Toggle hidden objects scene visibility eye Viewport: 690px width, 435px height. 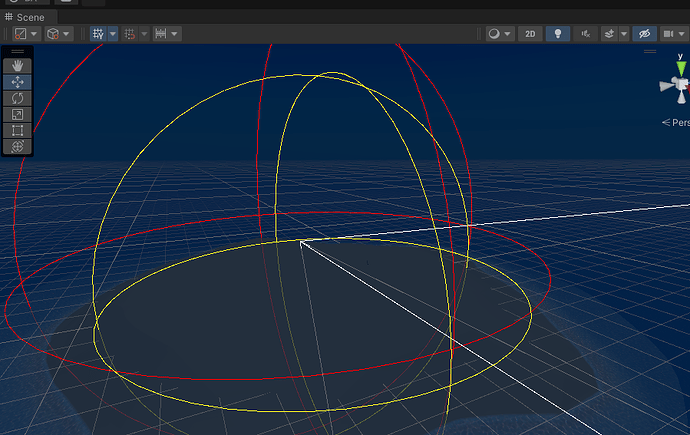click(x=645, y=34)
